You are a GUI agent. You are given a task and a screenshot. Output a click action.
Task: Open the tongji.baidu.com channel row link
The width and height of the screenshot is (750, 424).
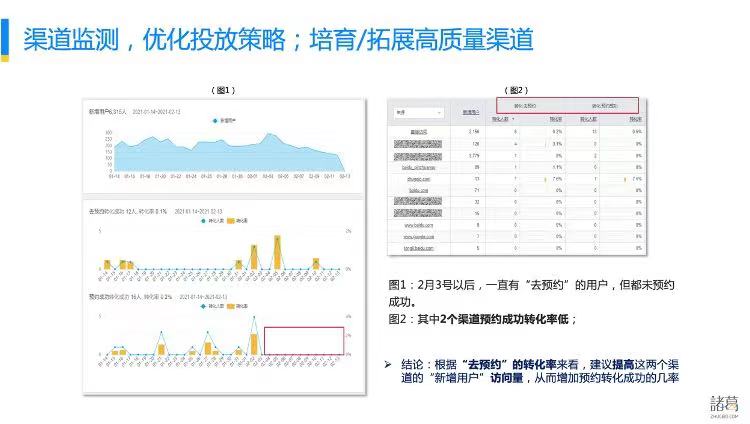(x=419, y=248)
